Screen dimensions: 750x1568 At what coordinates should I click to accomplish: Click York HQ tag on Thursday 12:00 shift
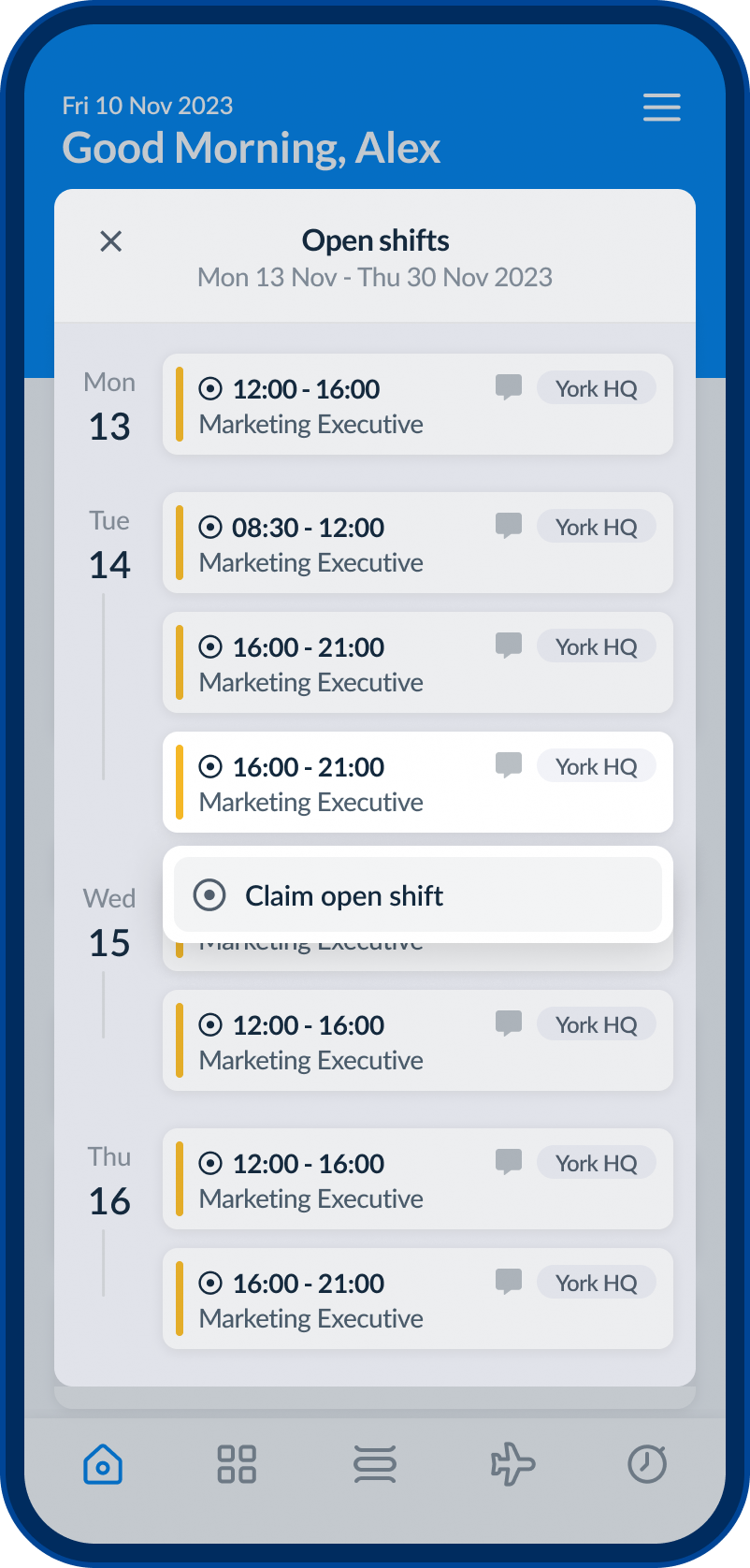click(596, 1163)
